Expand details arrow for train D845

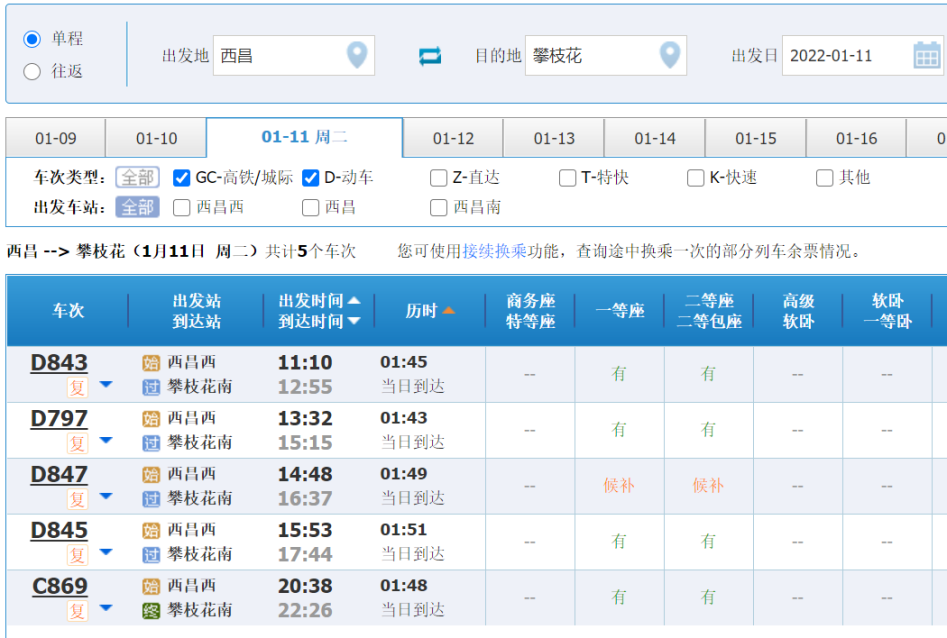coord(106,553)
